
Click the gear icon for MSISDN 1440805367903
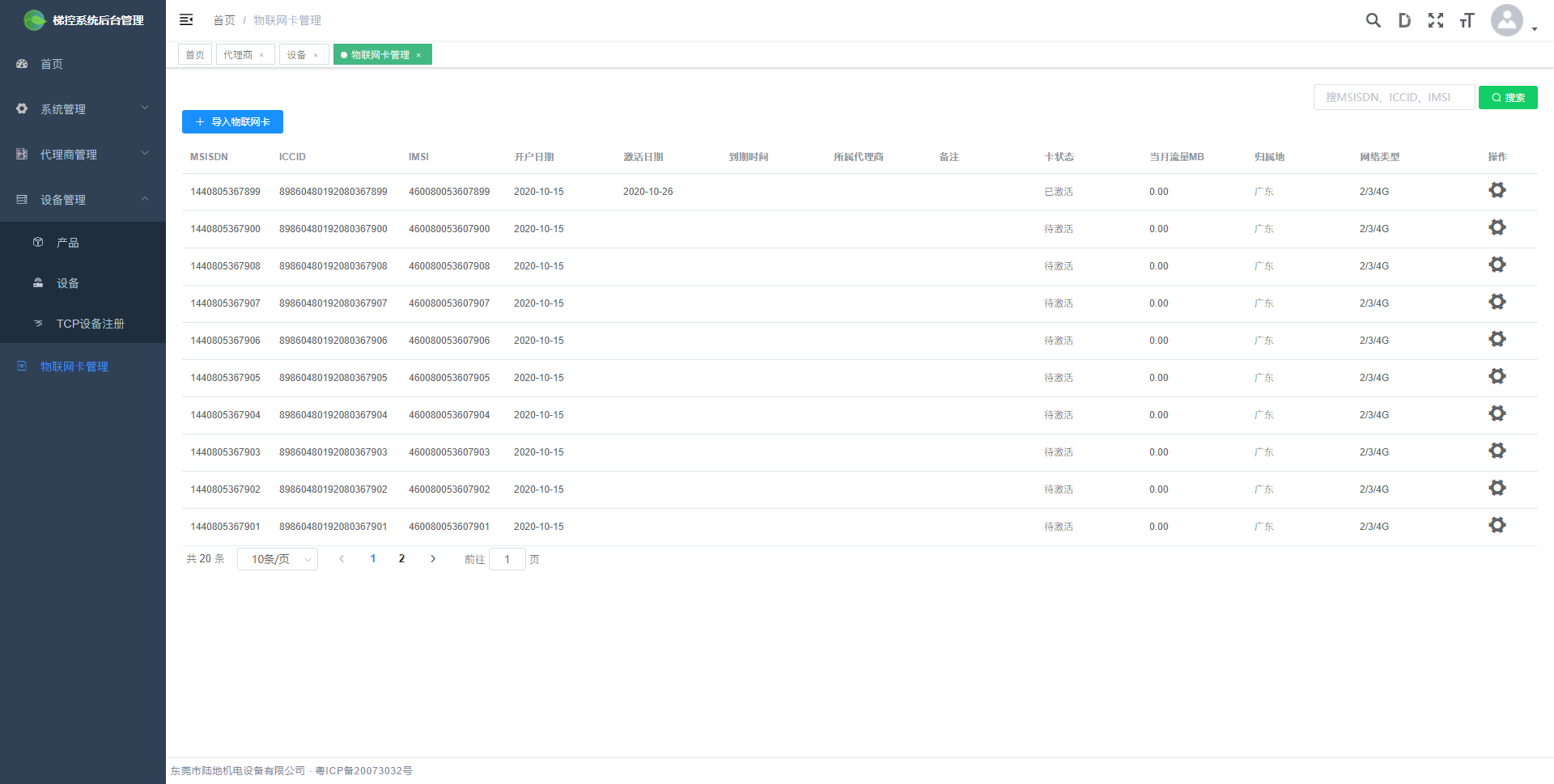coord(1497,451)
